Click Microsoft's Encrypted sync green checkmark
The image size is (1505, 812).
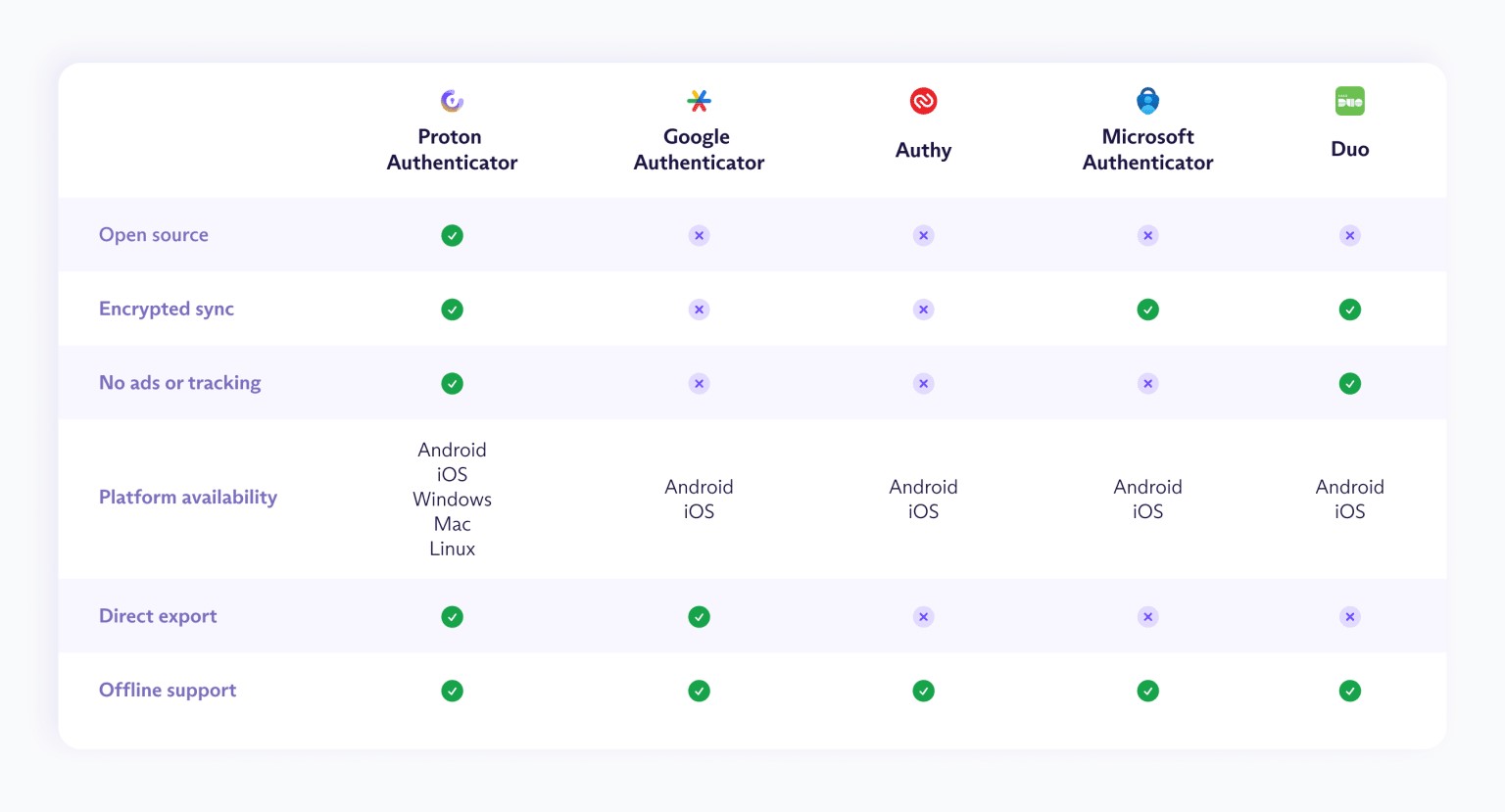point(1147,310)
